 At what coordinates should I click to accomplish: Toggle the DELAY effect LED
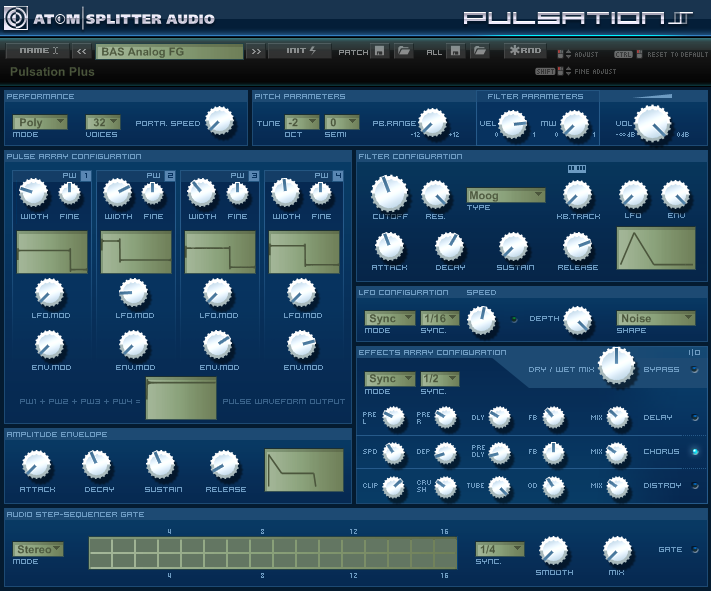[x=695, y=417]
